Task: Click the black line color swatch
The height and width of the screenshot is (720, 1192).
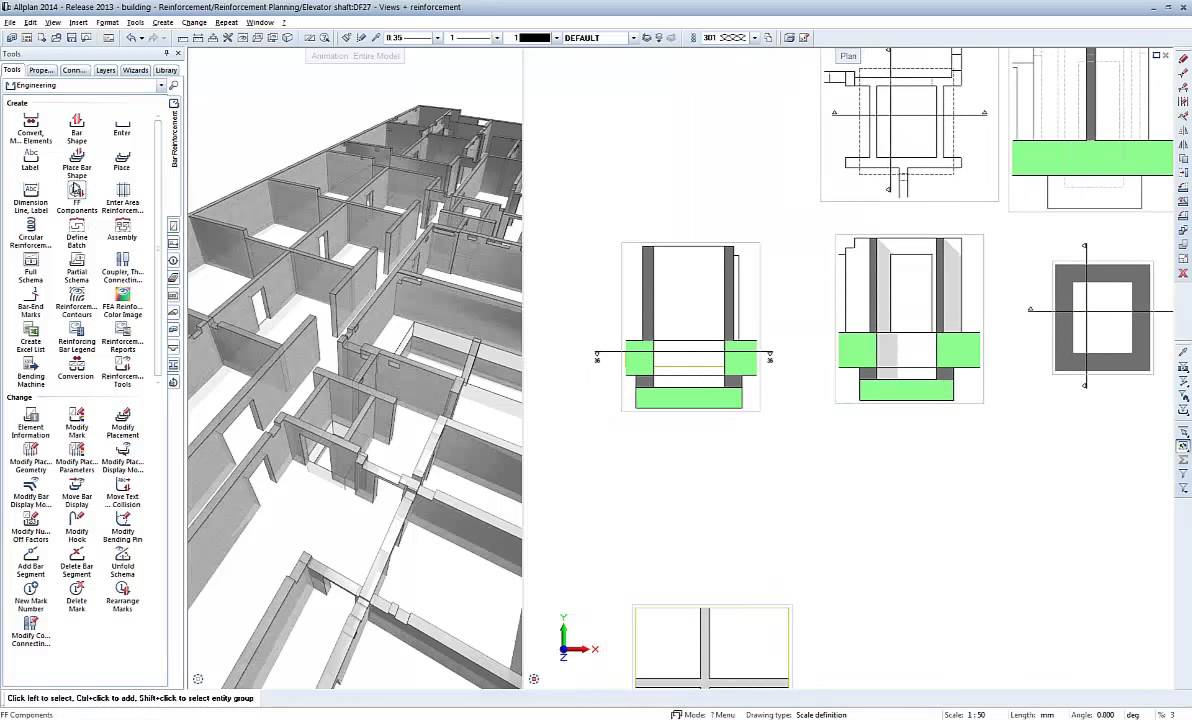Action: (x=534, y=37)
